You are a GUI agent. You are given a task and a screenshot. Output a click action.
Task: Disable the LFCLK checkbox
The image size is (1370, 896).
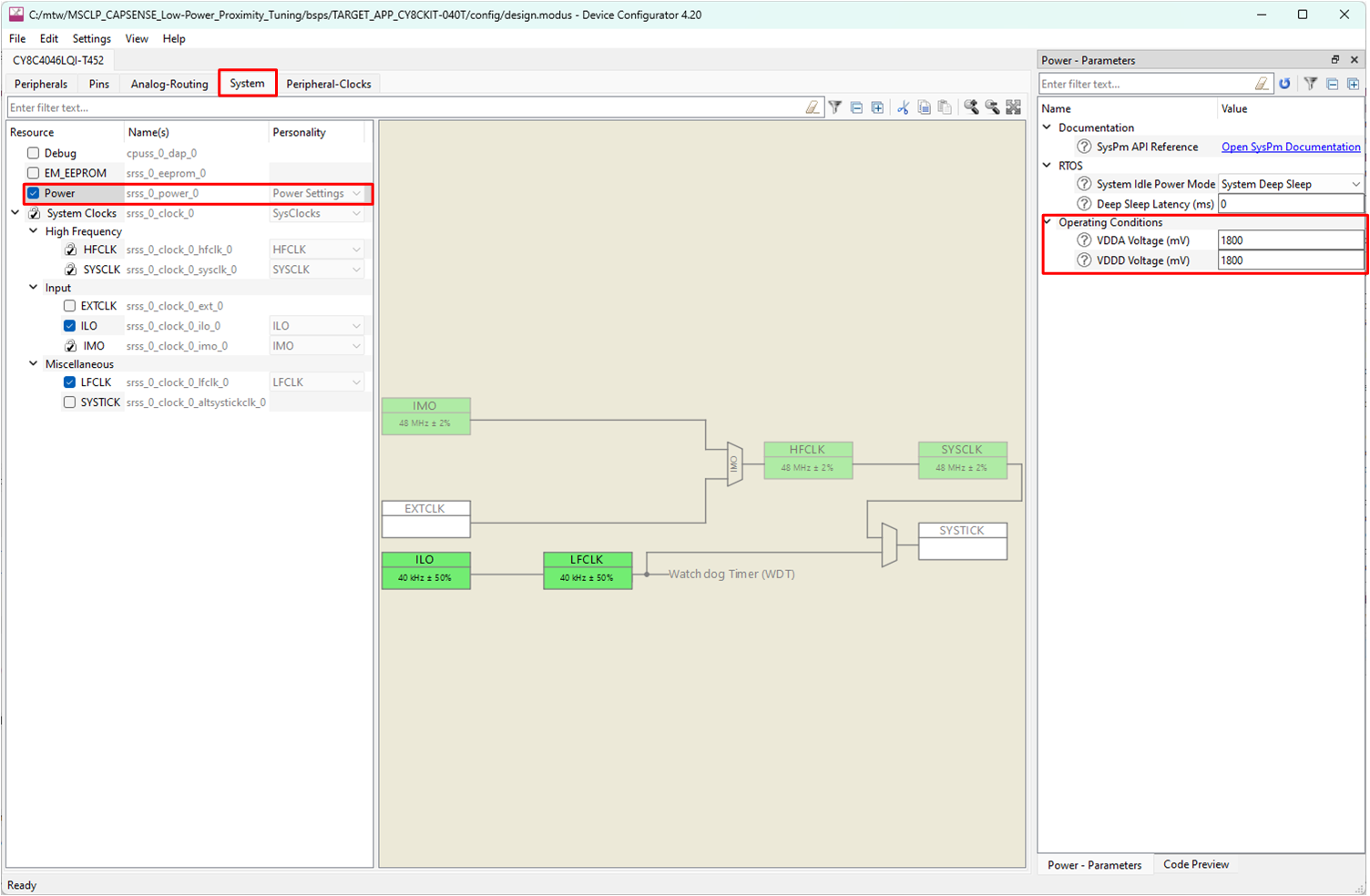click(70, 382)
